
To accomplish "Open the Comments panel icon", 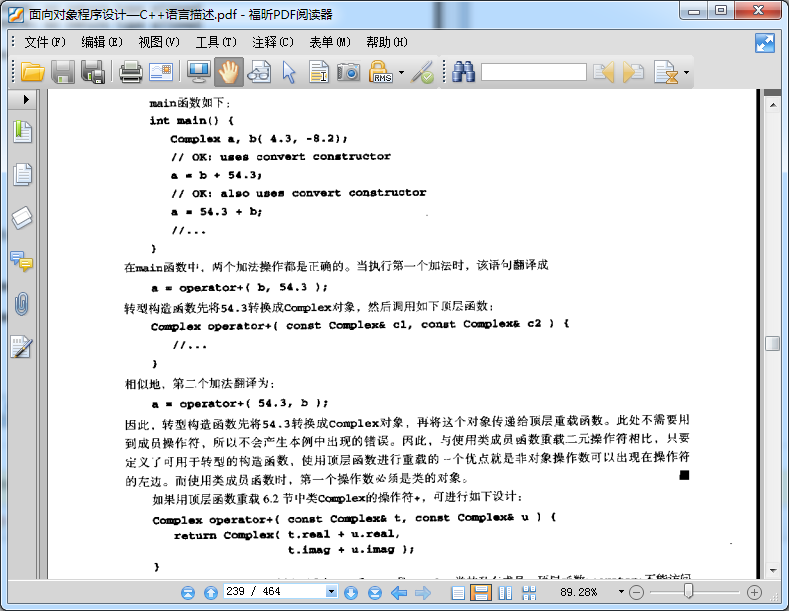I will tap(22, 262).
